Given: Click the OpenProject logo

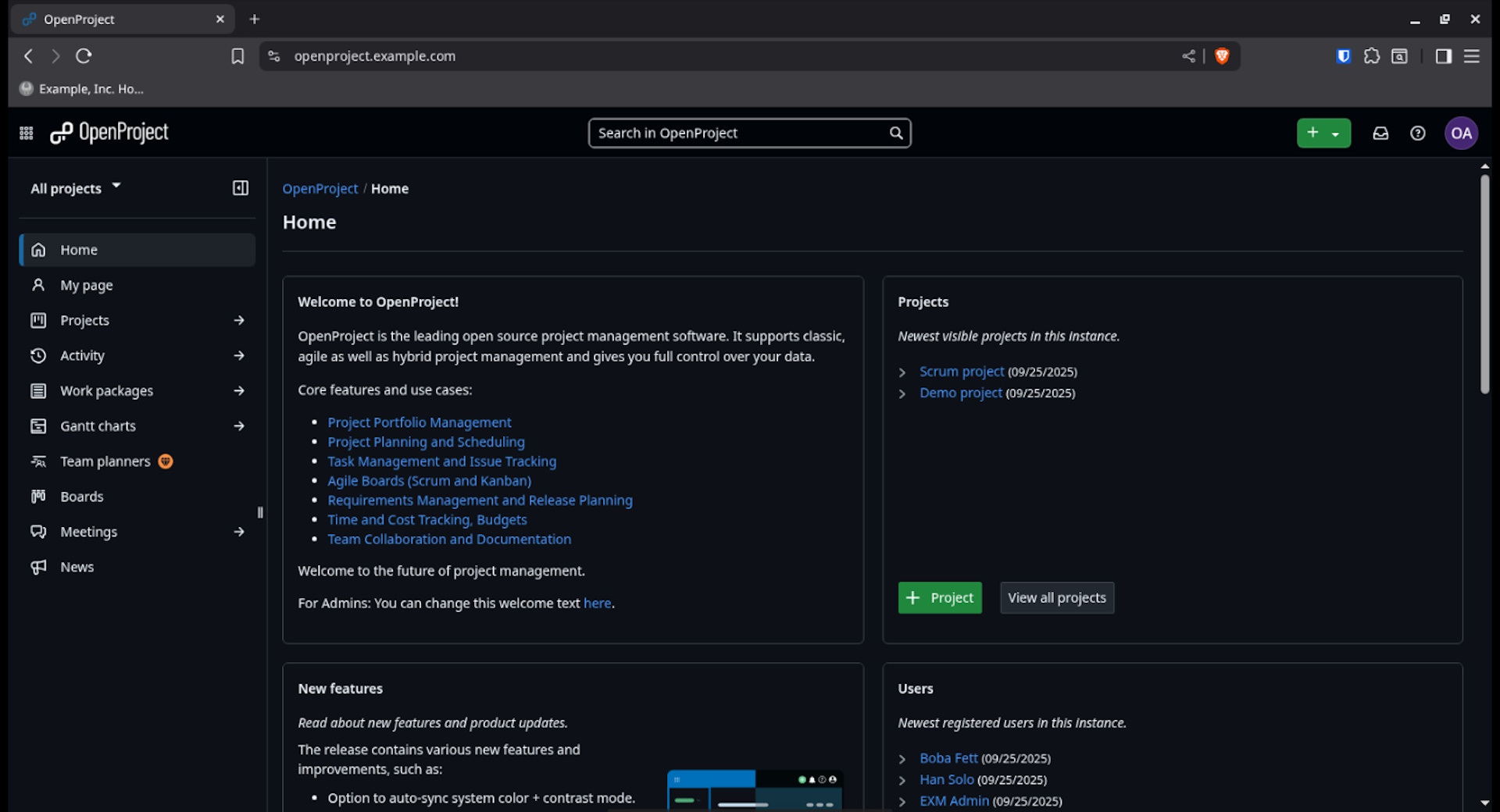Looking at the screenshot, I should [x=109, y=133].
